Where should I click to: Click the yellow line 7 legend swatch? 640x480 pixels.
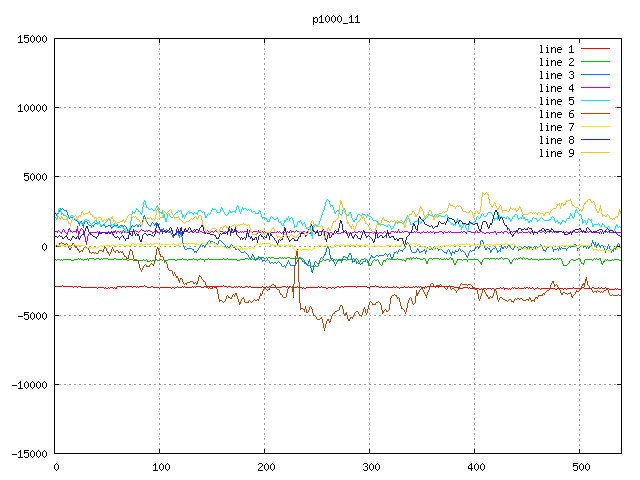pyautogui.click(x=594, y=127)
